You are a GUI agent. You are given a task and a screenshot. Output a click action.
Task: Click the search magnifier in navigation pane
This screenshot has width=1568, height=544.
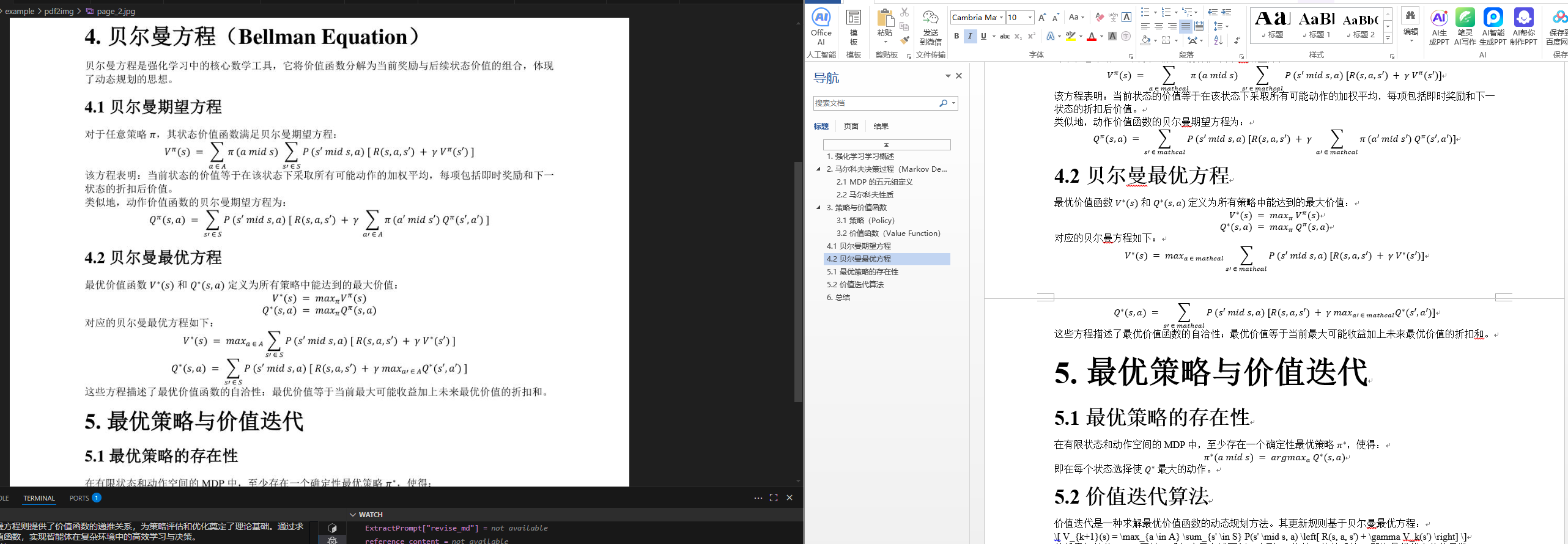(944, 103)
